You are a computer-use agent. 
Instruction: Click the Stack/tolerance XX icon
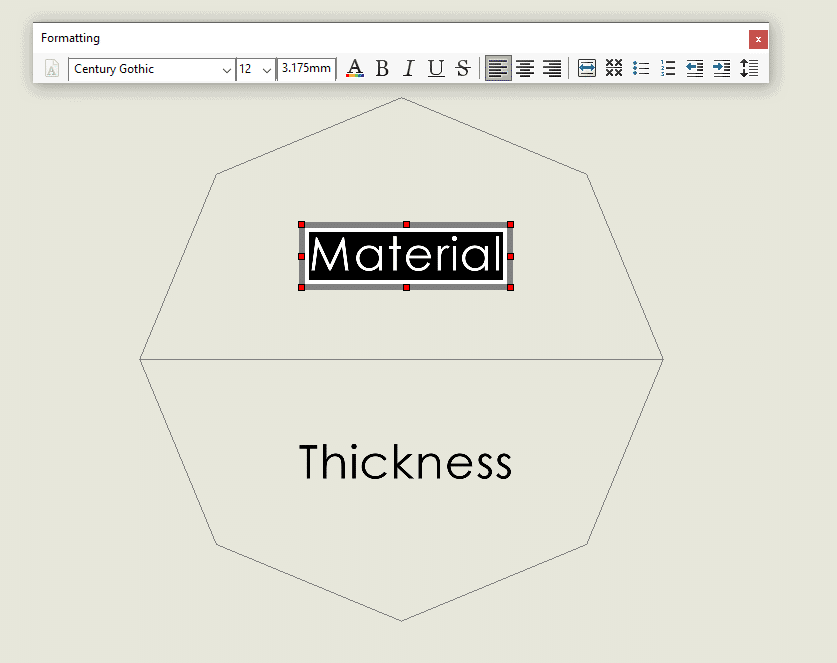[614, 68]
